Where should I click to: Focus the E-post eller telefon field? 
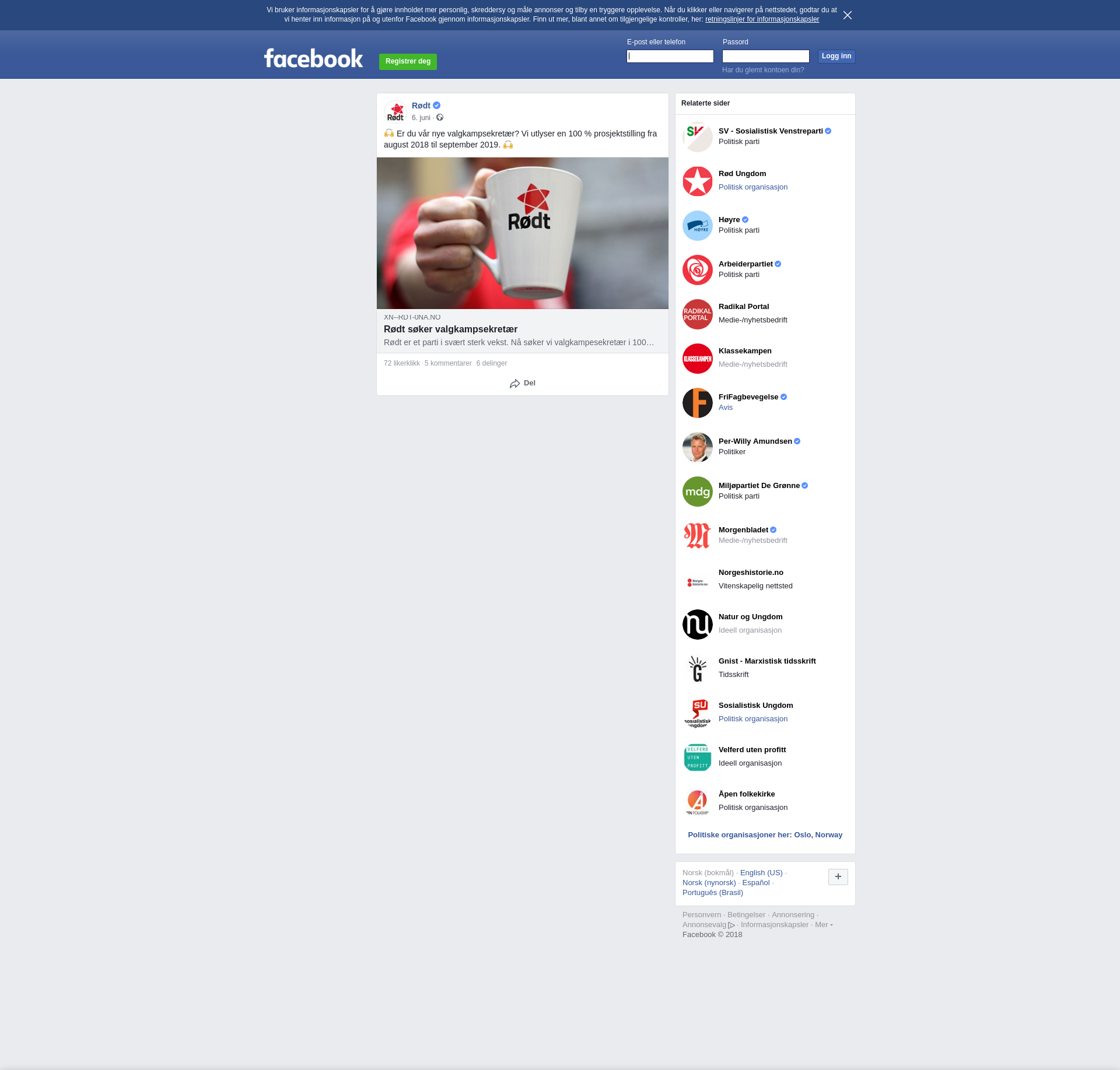click(670, 57)
